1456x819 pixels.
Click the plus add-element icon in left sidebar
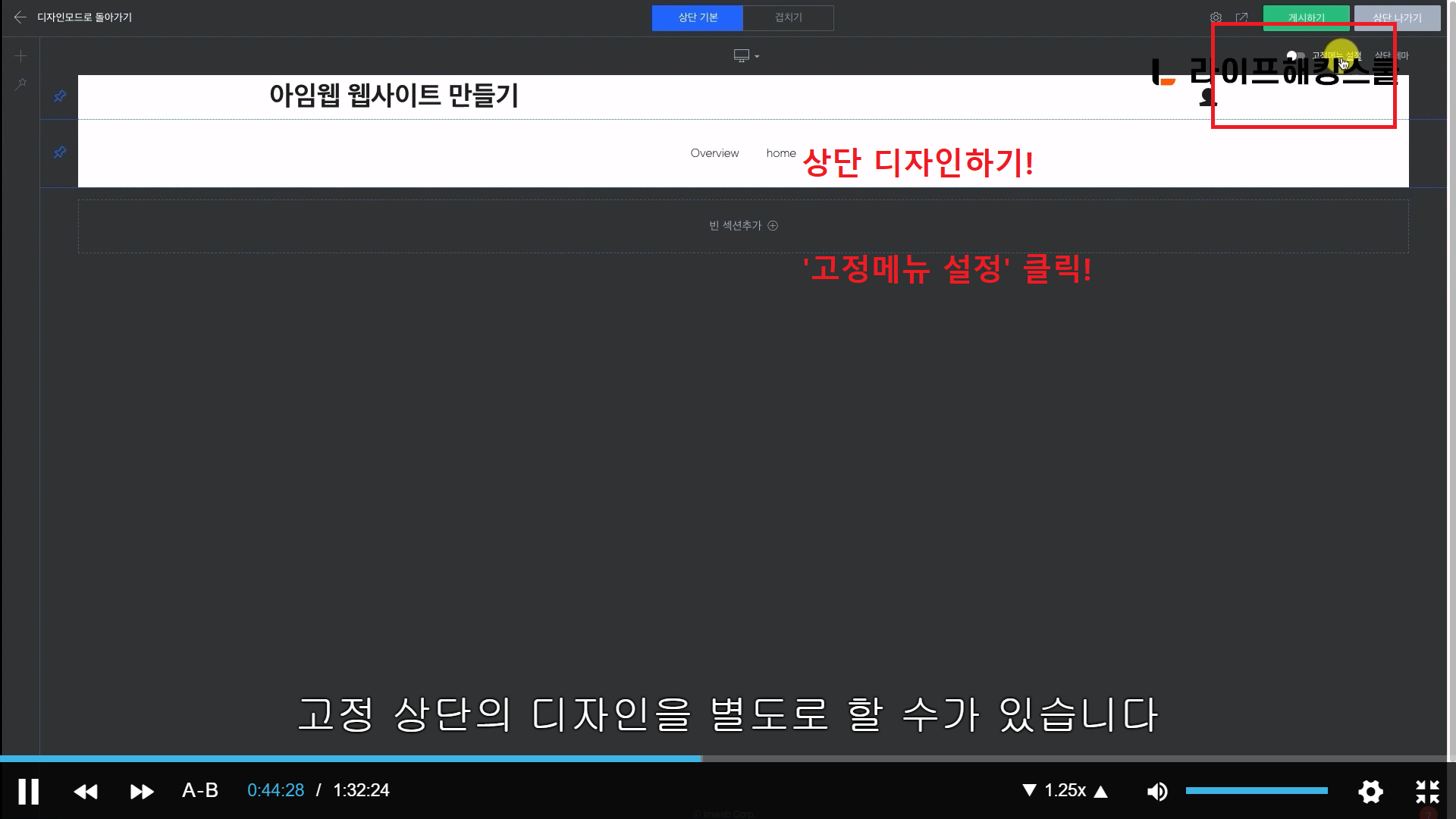click(20, 56)
